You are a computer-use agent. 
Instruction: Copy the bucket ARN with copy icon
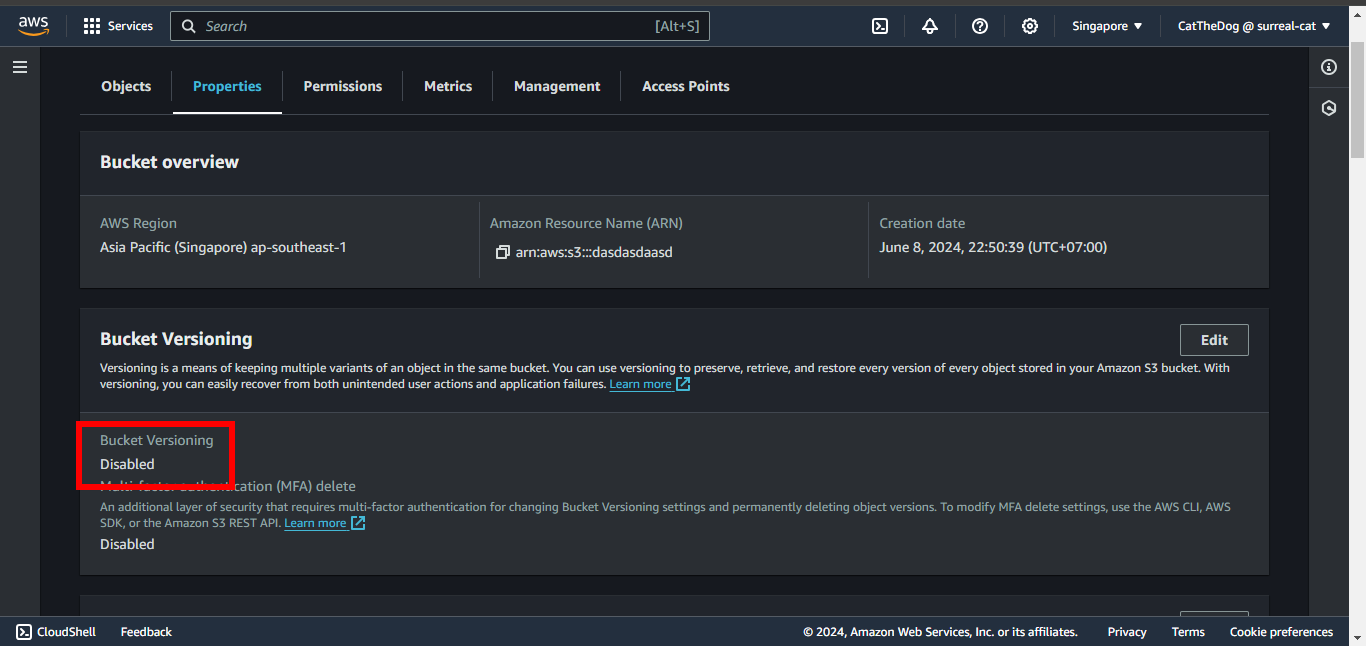coord(502,252)
